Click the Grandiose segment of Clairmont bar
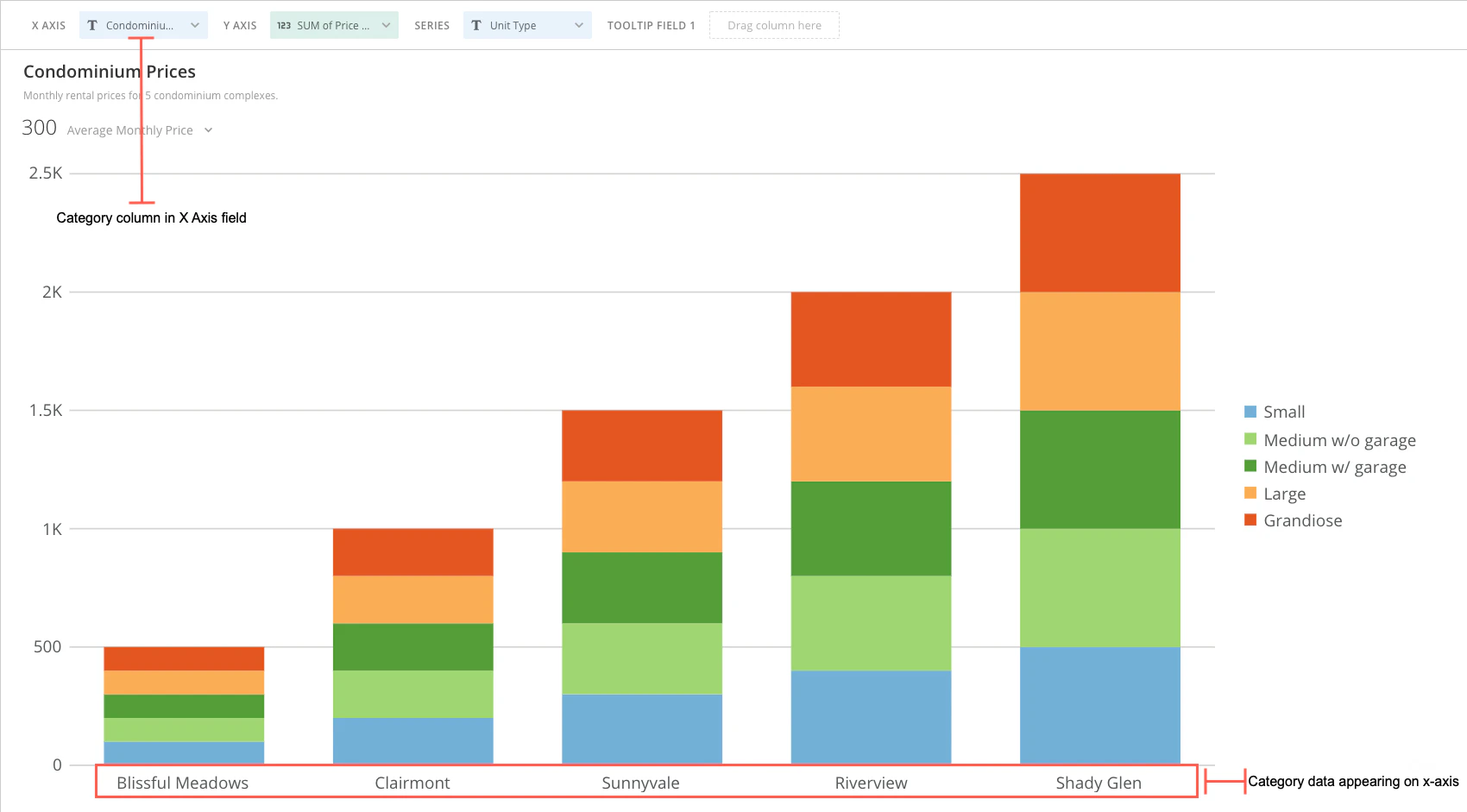Image resolution: width=1467 pixels, height=812 pixels. click(x=412, y=552)
